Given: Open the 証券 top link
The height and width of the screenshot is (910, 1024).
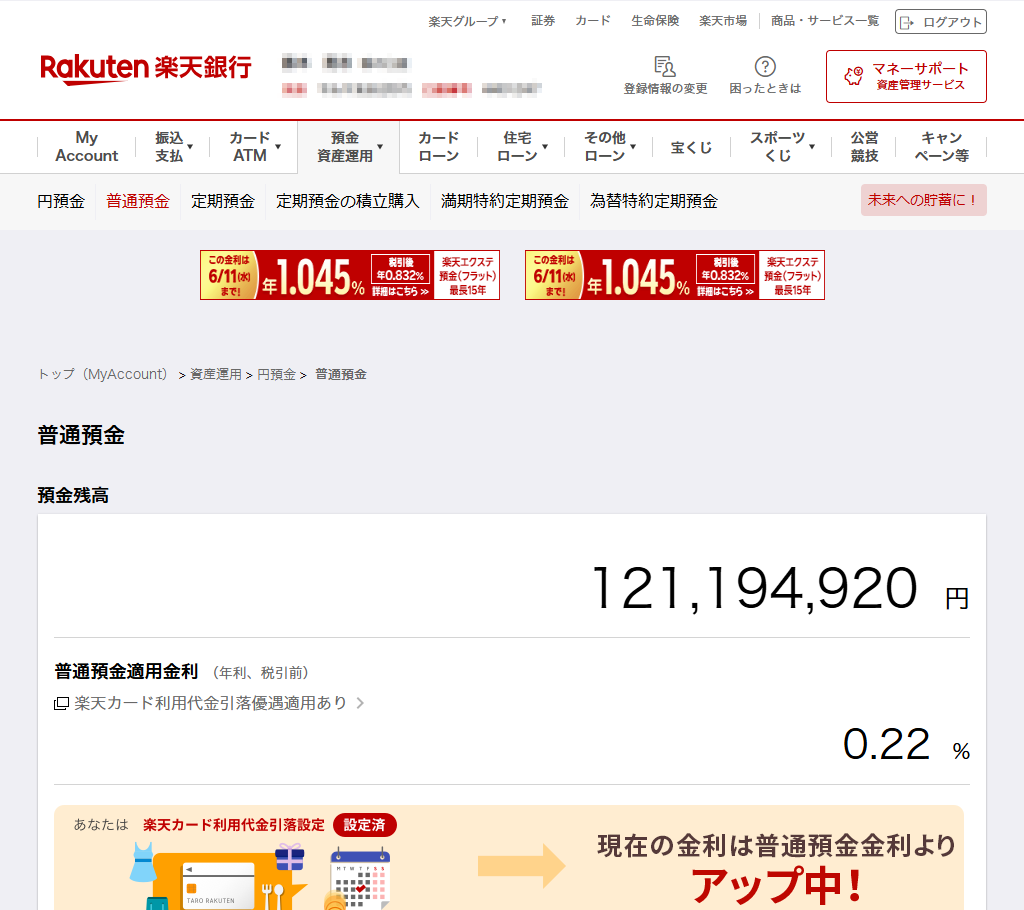Looking at the screenshot, I should (x=543, y=21).
